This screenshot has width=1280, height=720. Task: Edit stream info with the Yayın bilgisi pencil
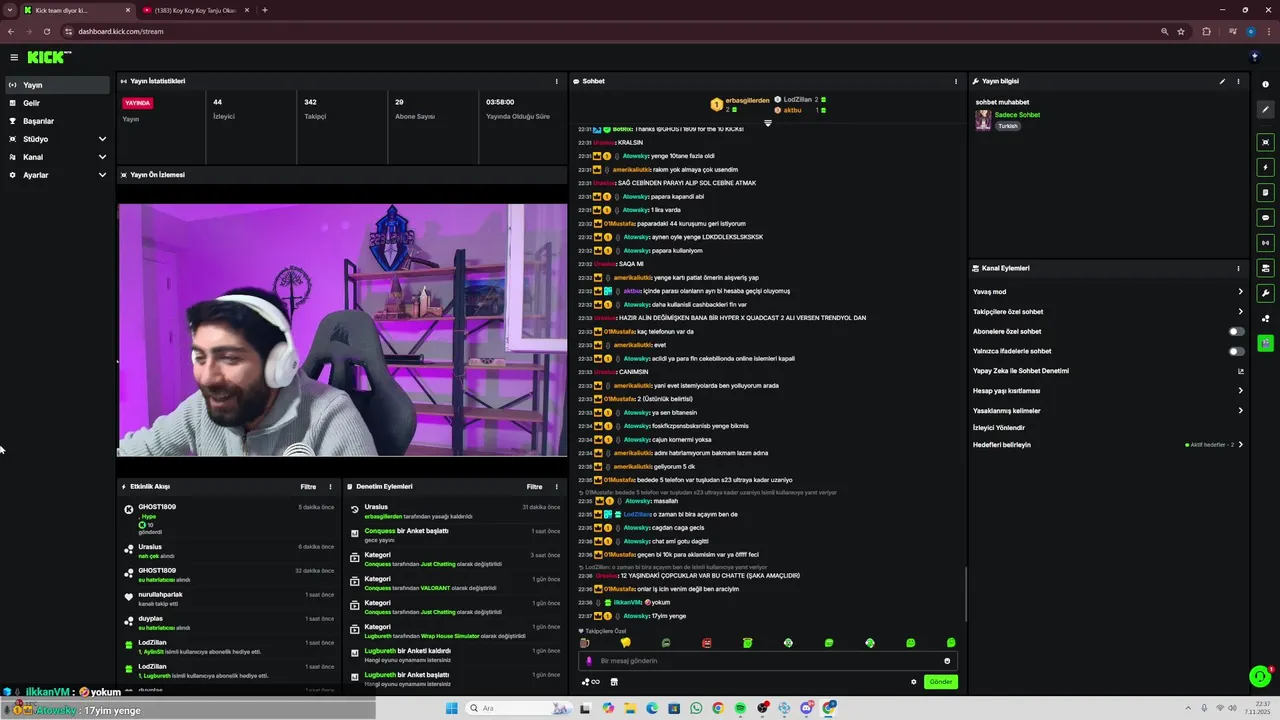coord(1222,81)
